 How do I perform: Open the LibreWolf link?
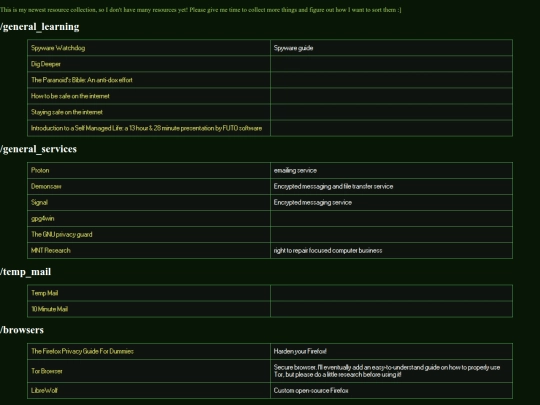44,391
